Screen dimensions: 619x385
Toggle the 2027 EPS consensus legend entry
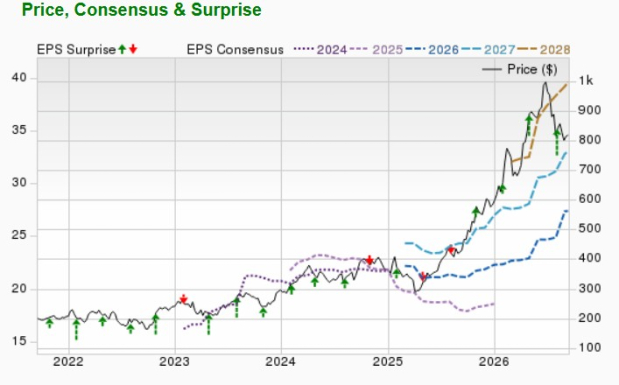coord(488,50)
